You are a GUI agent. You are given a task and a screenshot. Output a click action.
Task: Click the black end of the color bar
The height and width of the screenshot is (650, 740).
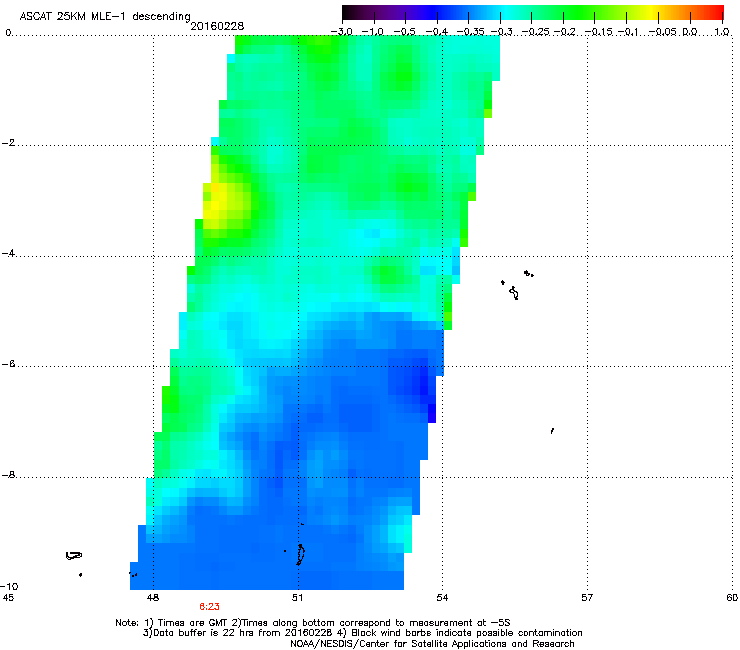(349, 12)
